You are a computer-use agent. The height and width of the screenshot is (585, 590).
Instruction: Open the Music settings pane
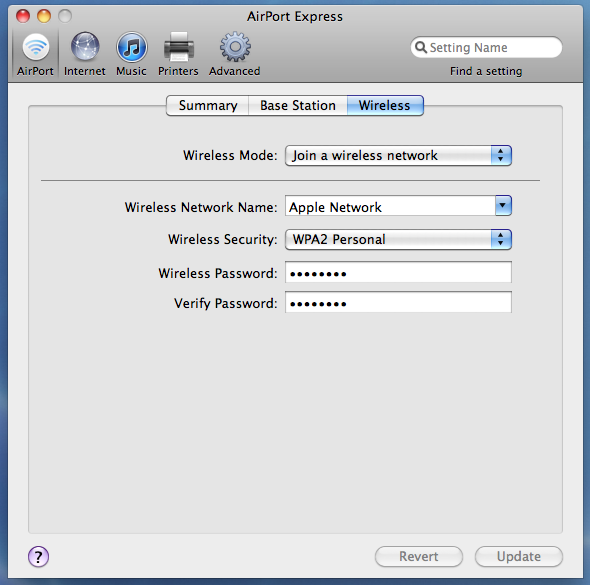coord(131,53)
